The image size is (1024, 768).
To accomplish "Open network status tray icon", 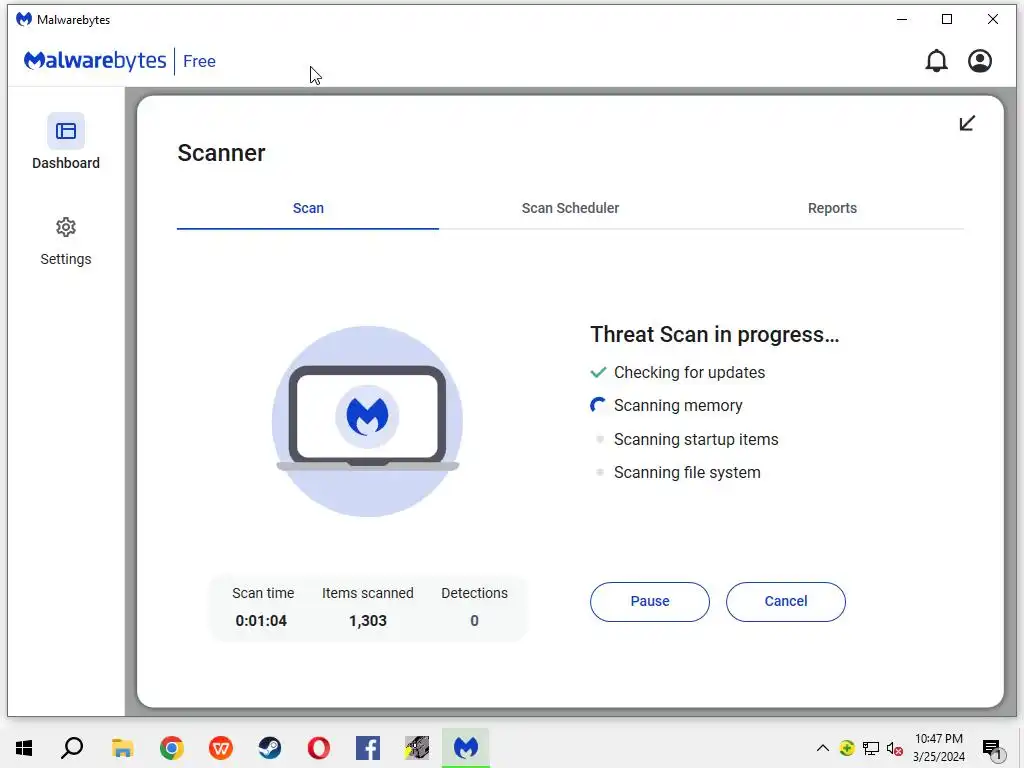I will tap(871, 748).
